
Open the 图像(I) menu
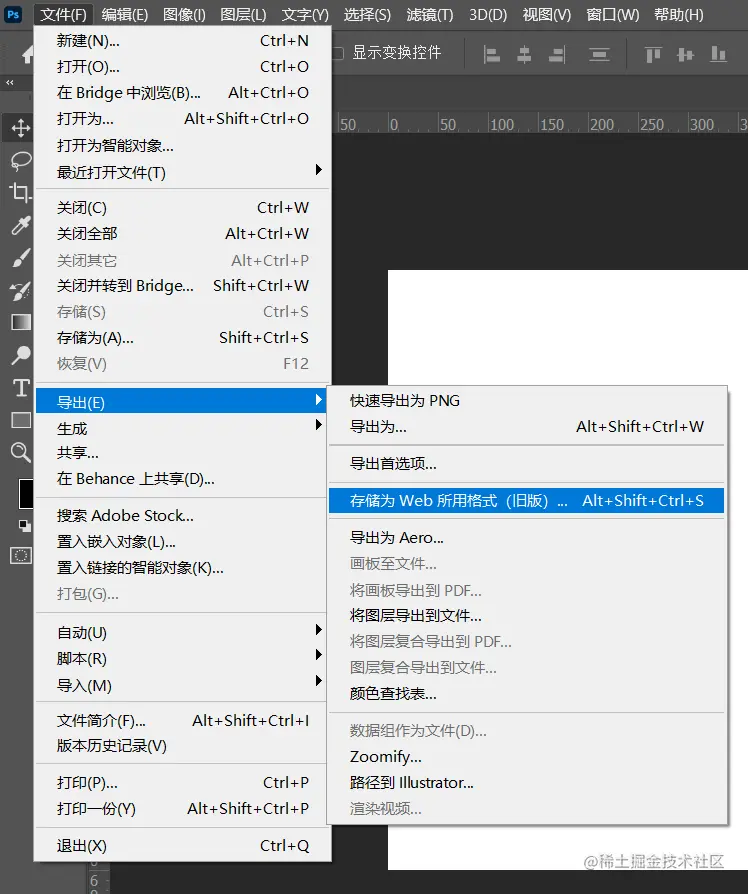[184, 14]
